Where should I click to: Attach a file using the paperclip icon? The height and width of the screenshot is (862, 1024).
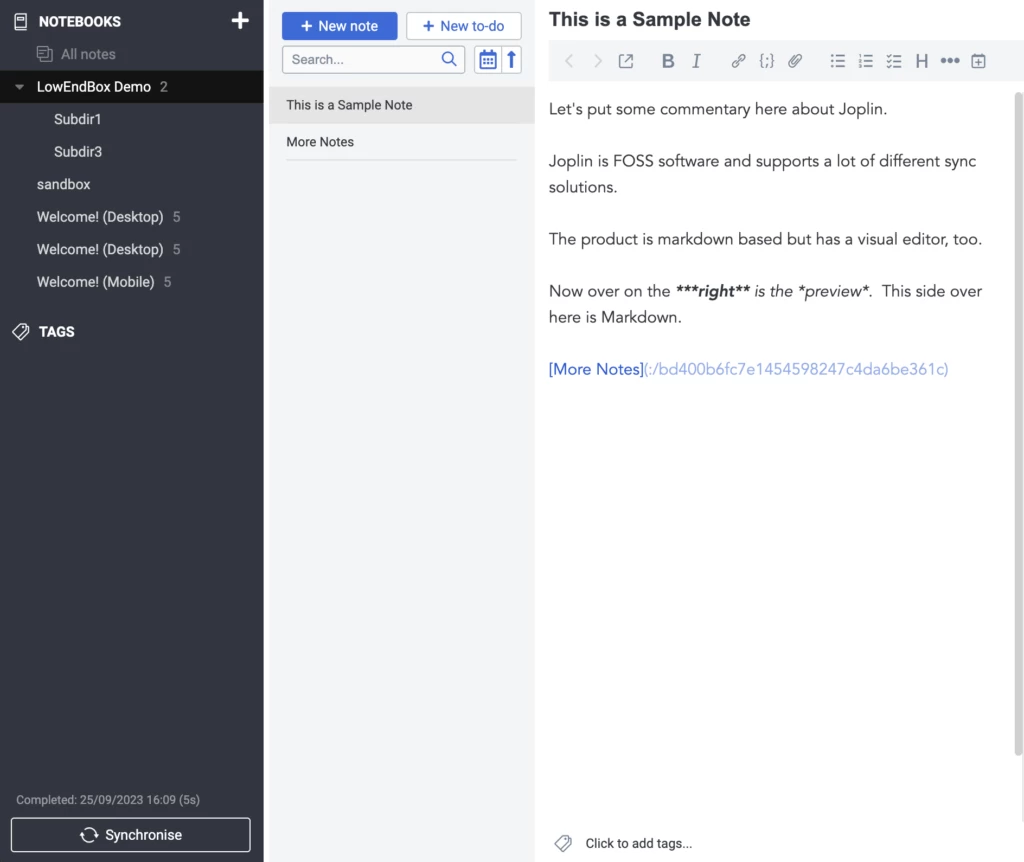coord(795,61)
